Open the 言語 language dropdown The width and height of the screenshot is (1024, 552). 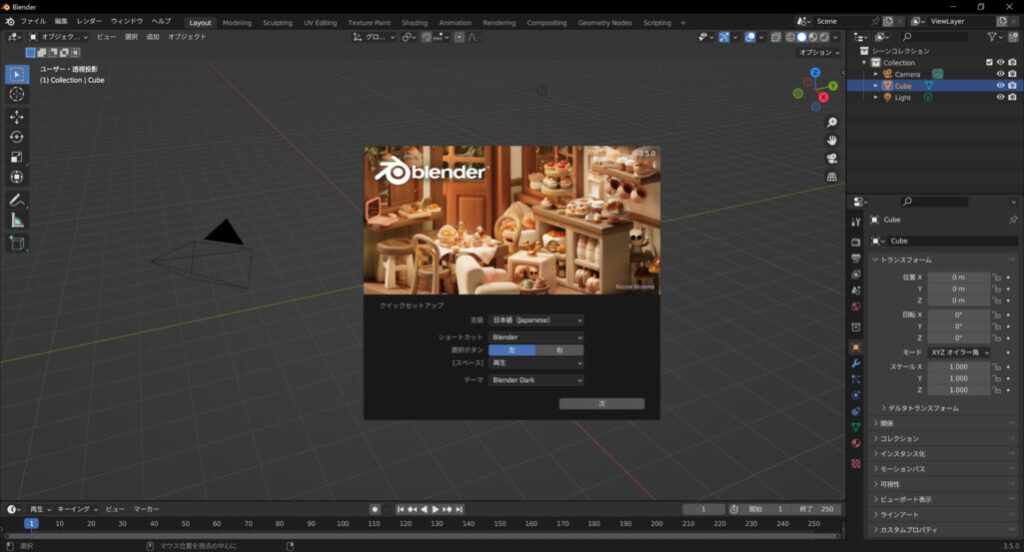[536, 320]
